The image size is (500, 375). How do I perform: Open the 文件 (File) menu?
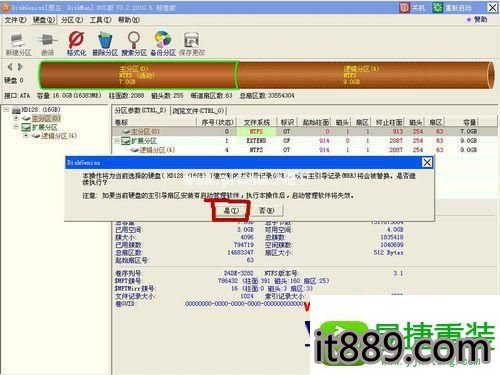tap(15, 20)
